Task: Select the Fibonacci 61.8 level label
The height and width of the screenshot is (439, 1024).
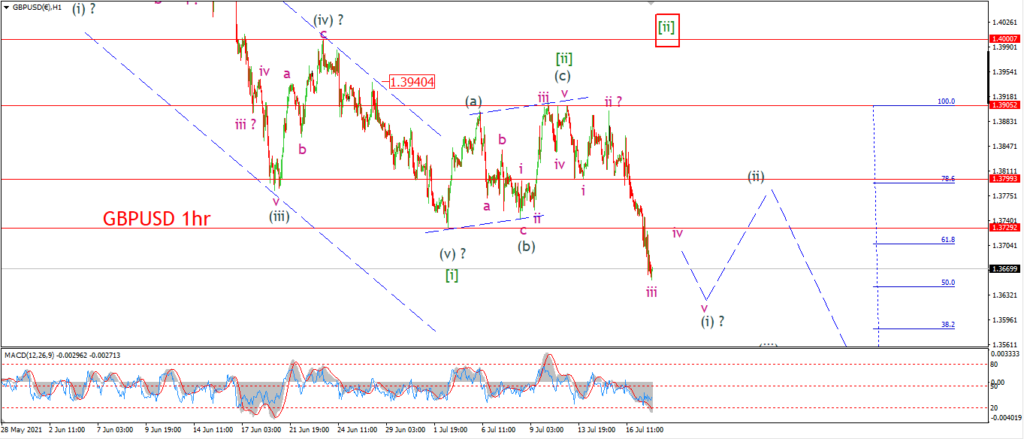Action: click(x=948, y=240)
